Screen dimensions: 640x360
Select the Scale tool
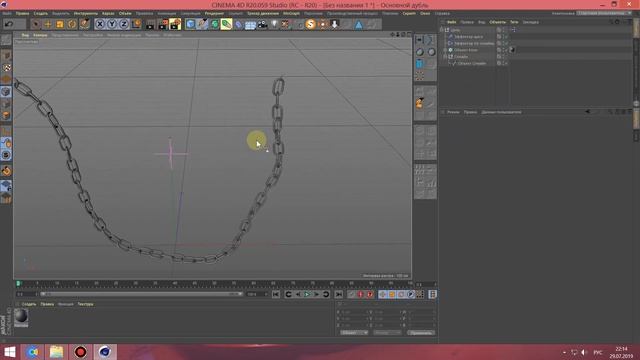click(x=60, y=24)
